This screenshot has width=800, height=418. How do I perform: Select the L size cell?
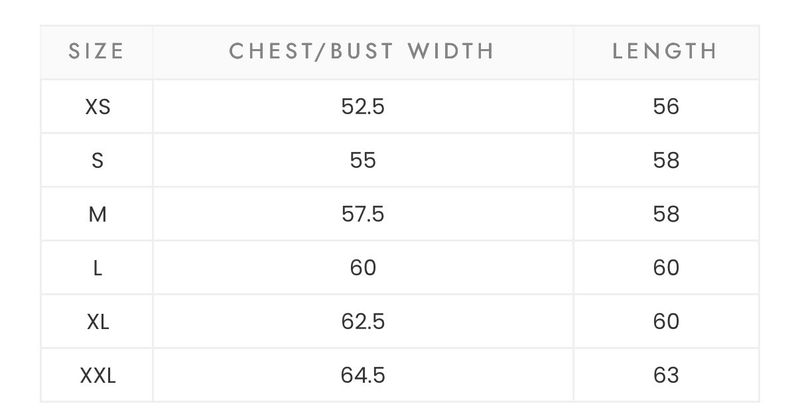tap(97, 268)
